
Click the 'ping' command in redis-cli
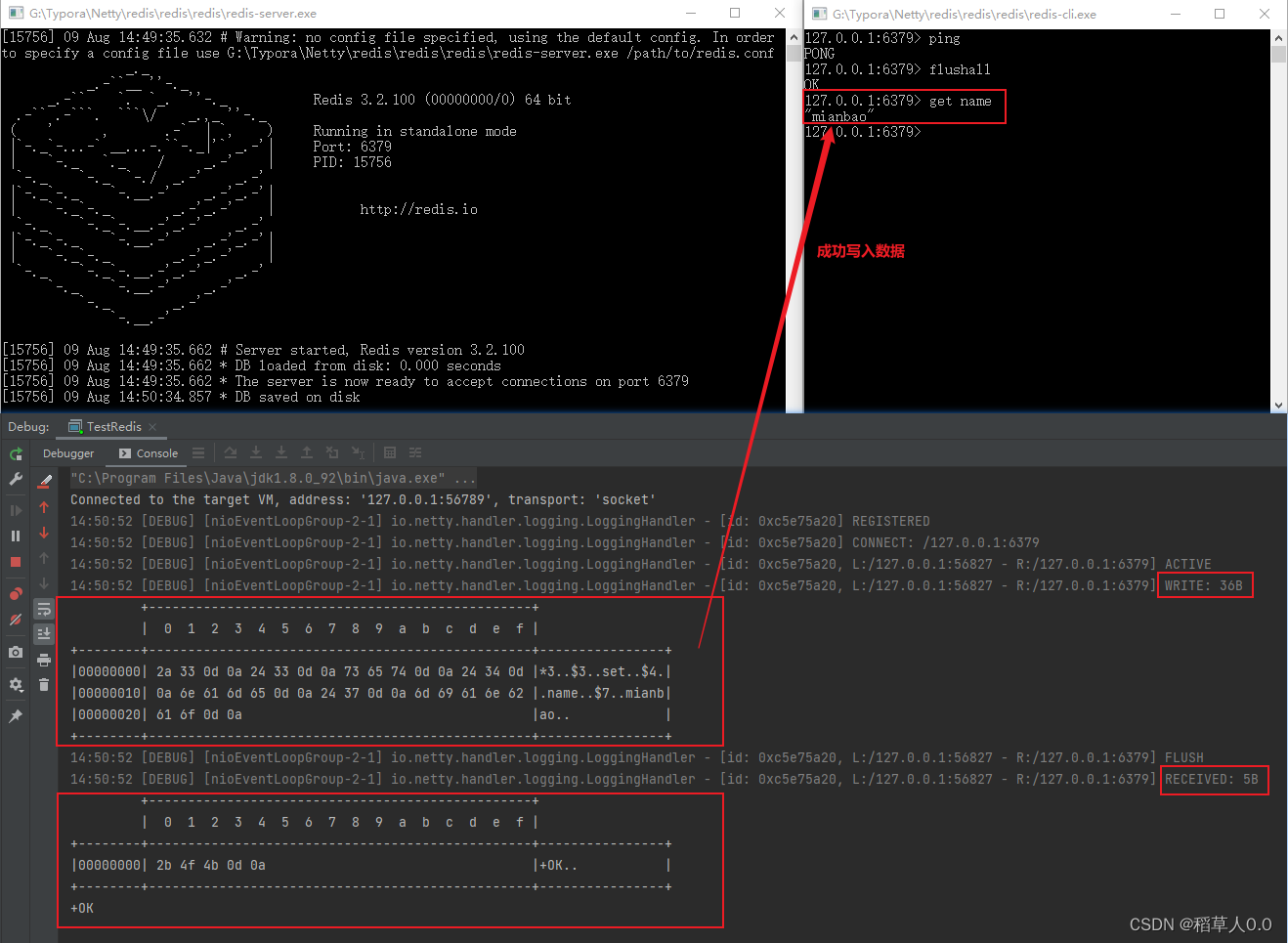pyautogui.click(x=944, y=38)
